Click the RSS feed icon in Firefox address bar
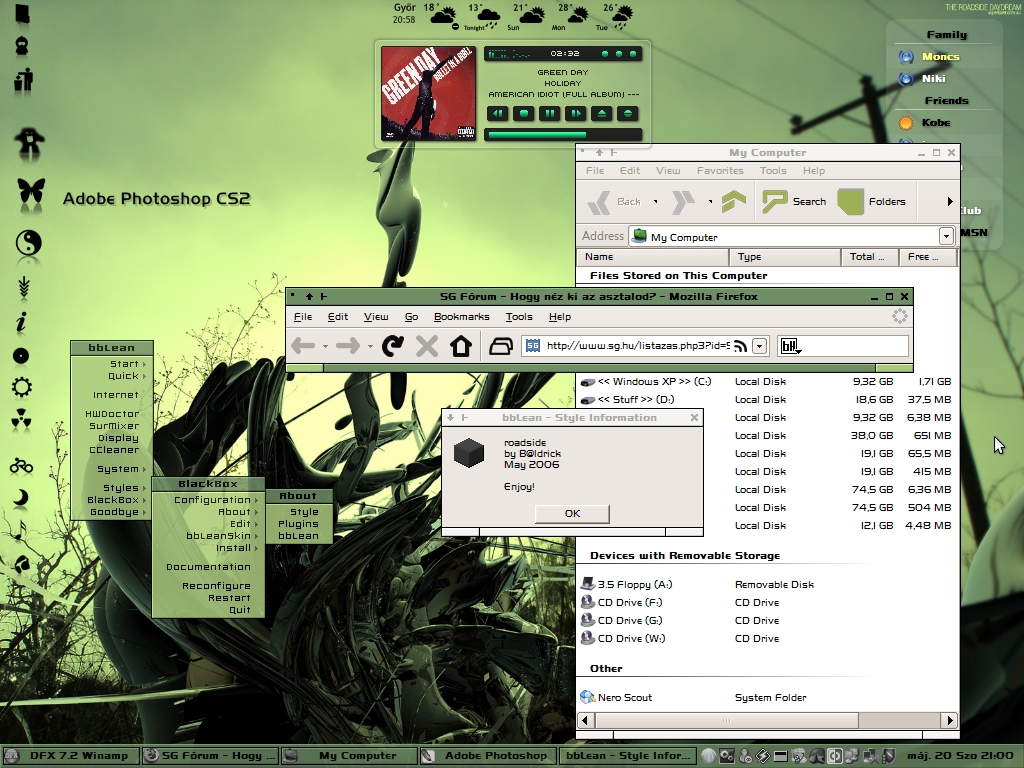 point(740,346)
